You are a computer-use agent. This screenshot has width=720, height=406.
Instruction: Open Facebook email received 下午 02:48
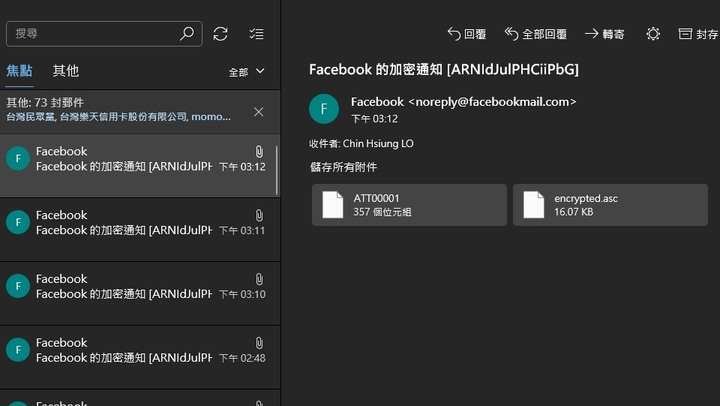click(x=140, y=357)
